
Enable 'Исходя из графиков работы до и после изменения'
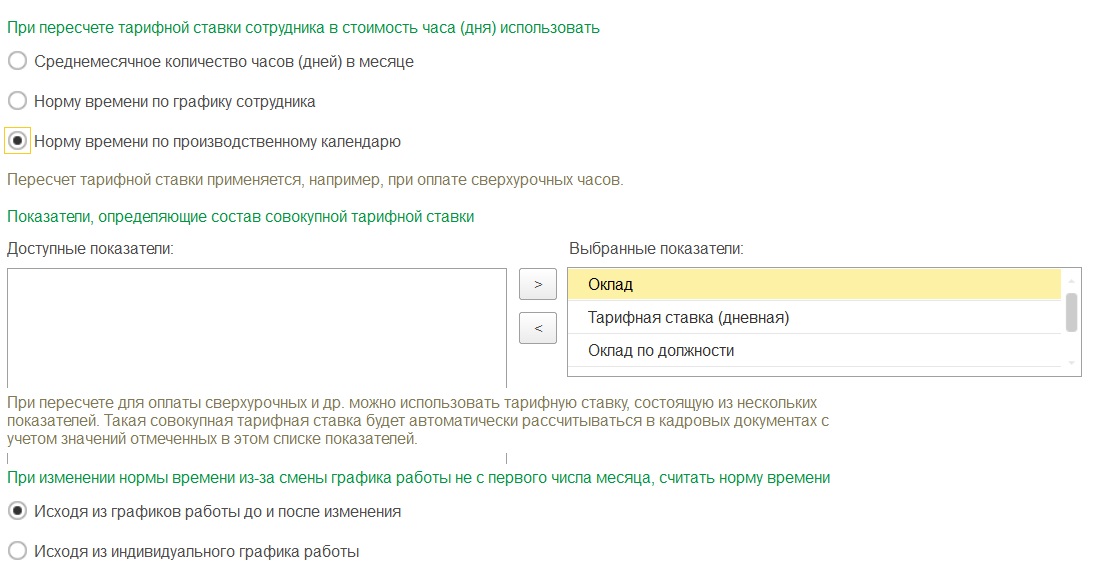tap(17, 511)
